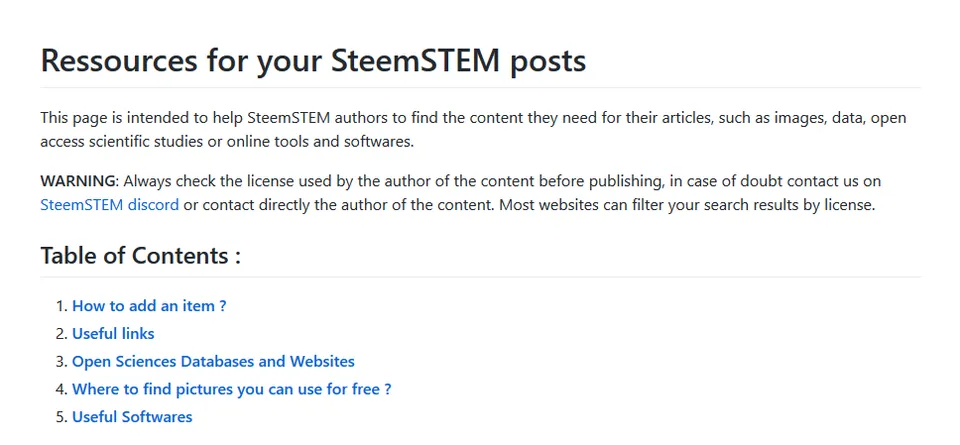Click the divider line under the main title
Viewport: 960px width, 445px height.
(x=481, y=88)
